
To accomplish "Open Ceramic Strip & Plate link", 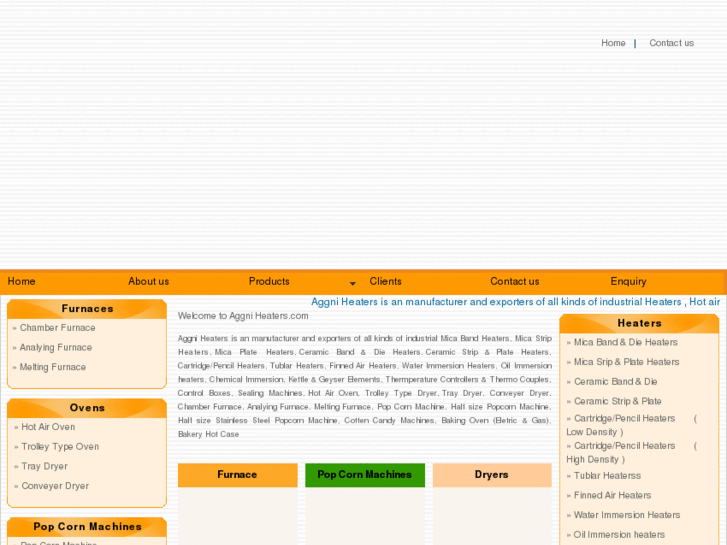I will coord(618,401).
